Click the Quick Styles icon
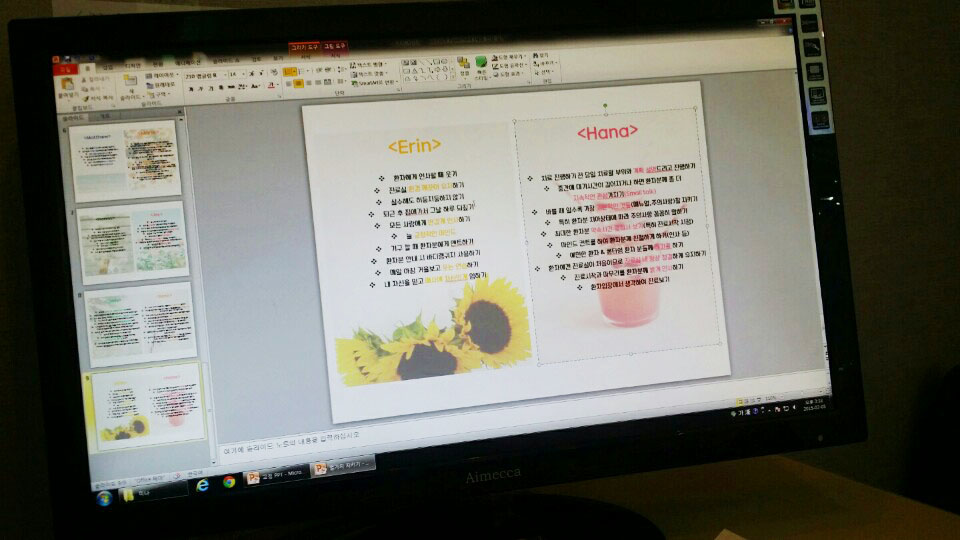 click(x=481, y=66)
